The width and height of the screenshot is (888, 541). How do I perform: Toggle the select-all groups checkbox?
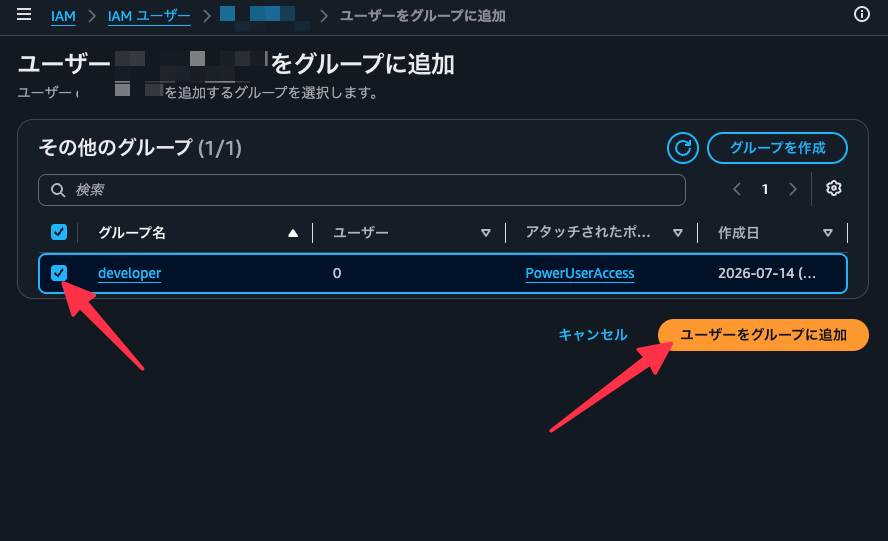click(59, 232)
